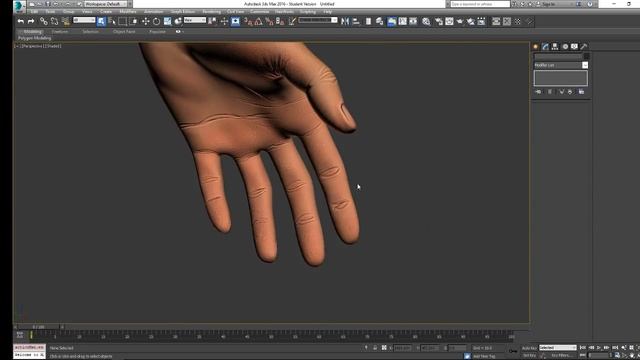Image resolution: width=640 pixels, height=360 pixels.
Task: Activate the Select and Rotate tool
Action: coord(156,21)
